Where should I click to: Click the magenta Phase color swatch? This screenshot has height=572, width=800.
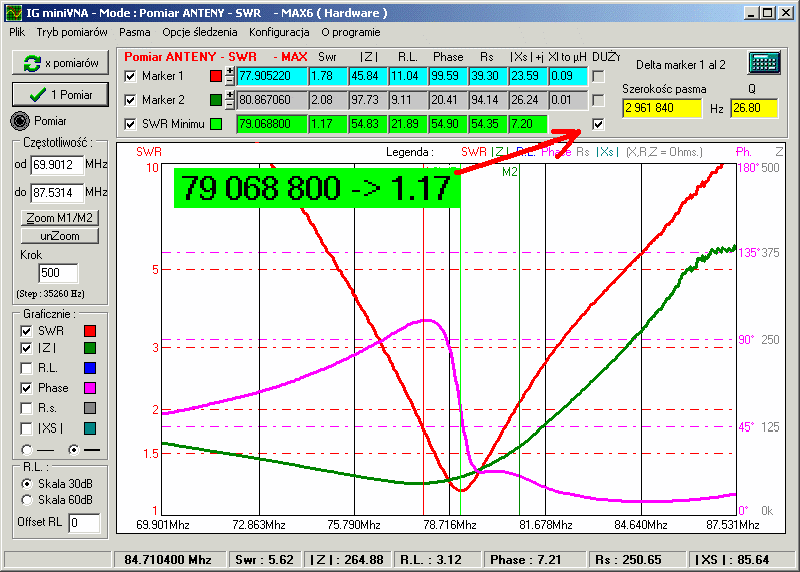pyautogui.click(x=89, y=388)
